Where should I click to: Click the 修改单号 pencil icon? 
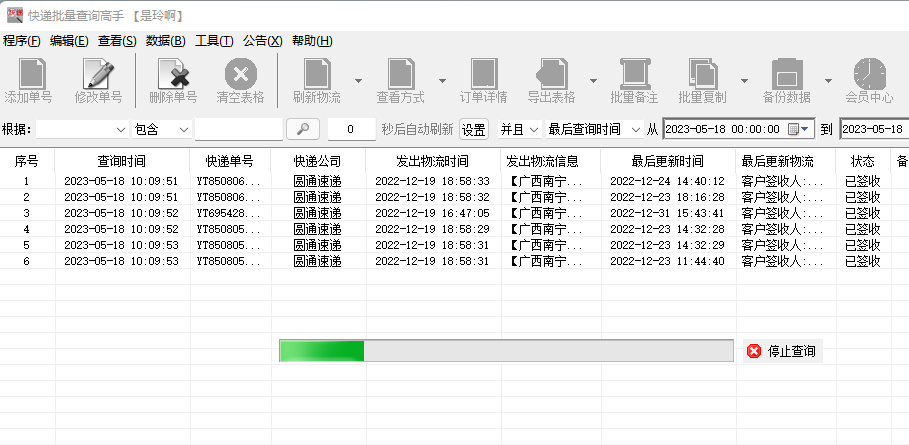[x=99, y=74]
